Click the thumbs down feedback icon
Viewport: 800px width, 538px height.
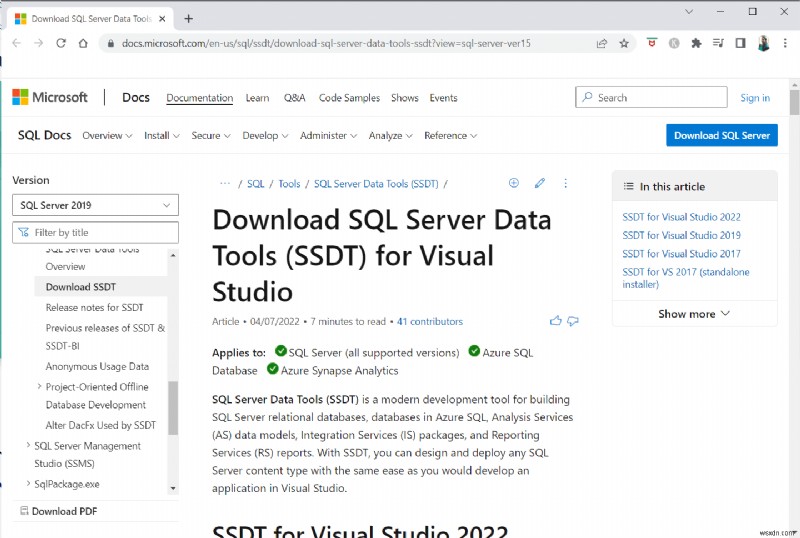point(573,321)
